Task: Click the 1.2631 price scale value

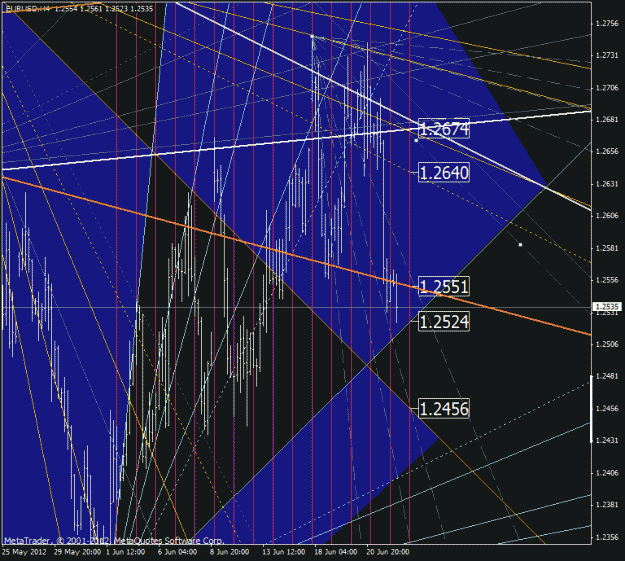Action: click(x=607, y=184)
